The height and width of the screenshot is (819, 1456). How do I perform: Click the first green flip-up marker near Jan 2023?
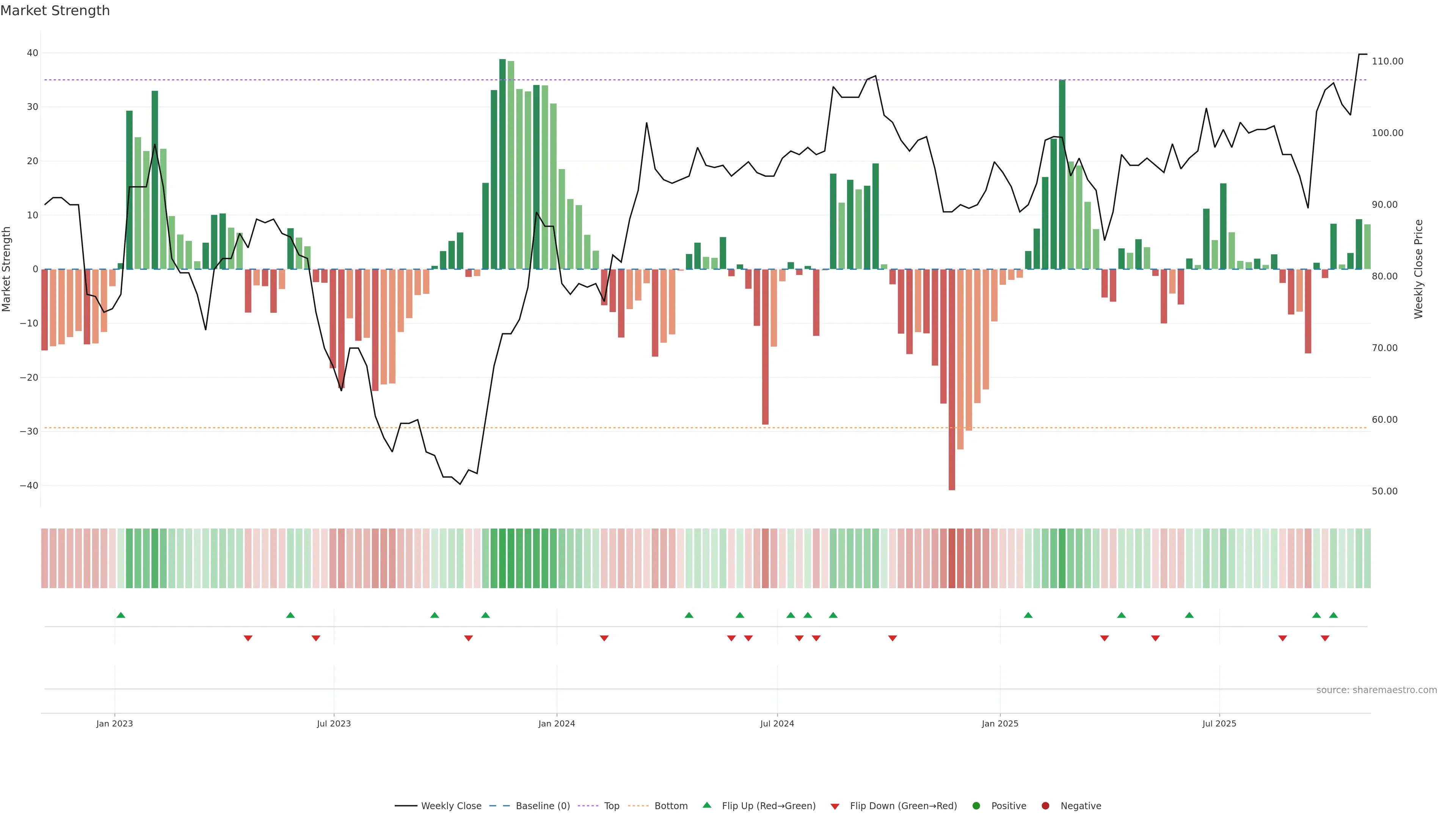click(121, 615)
